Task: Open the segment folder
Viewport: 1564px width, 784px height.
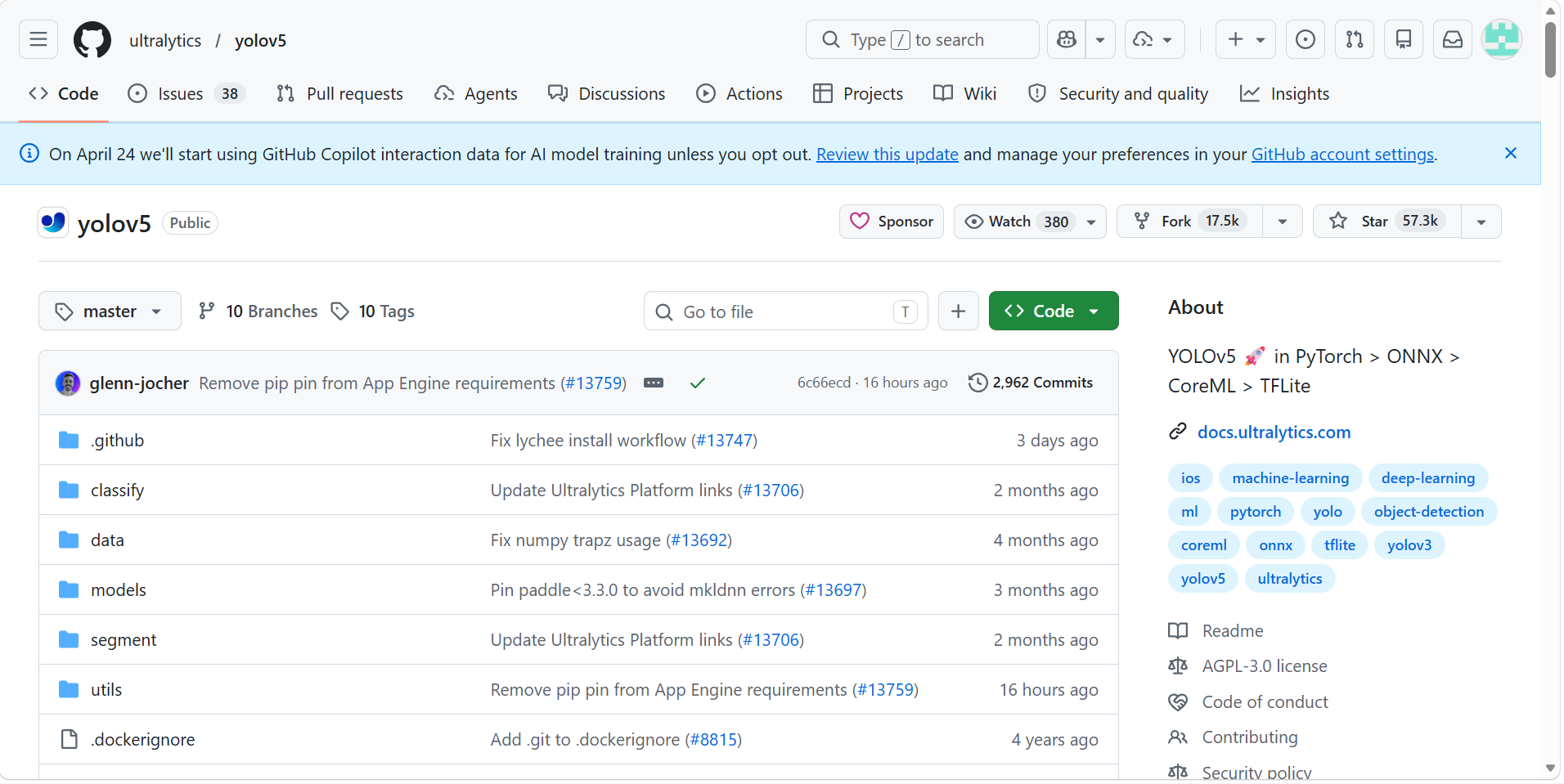Action: [x=124, y=640]
